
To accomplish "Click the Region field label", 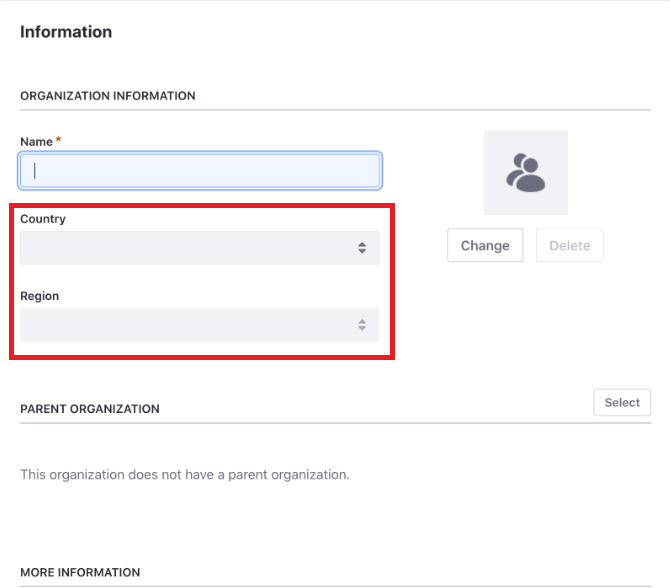I will point(40,296).
